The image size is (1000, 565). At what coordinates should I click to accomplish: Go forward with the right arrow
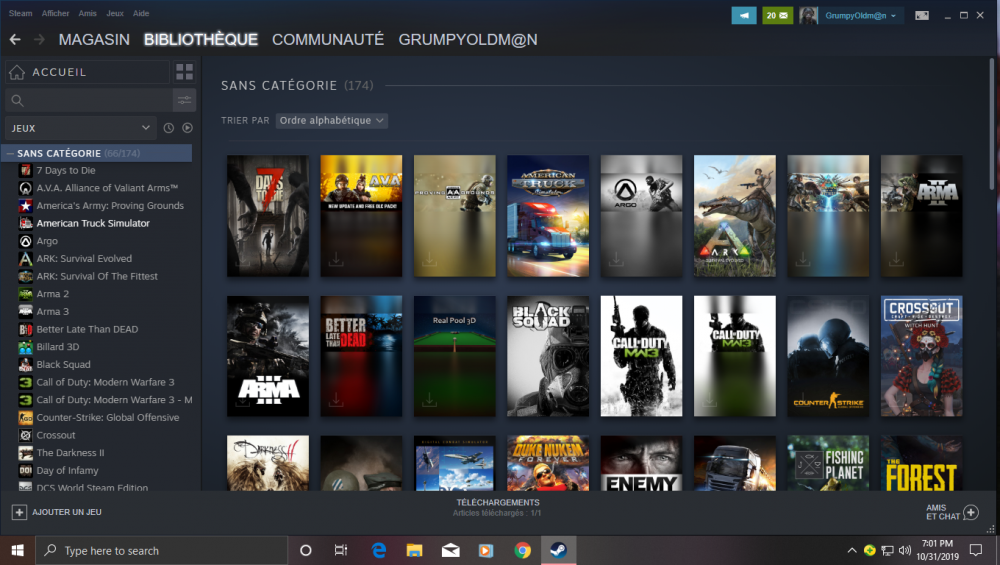pos(40,40)
